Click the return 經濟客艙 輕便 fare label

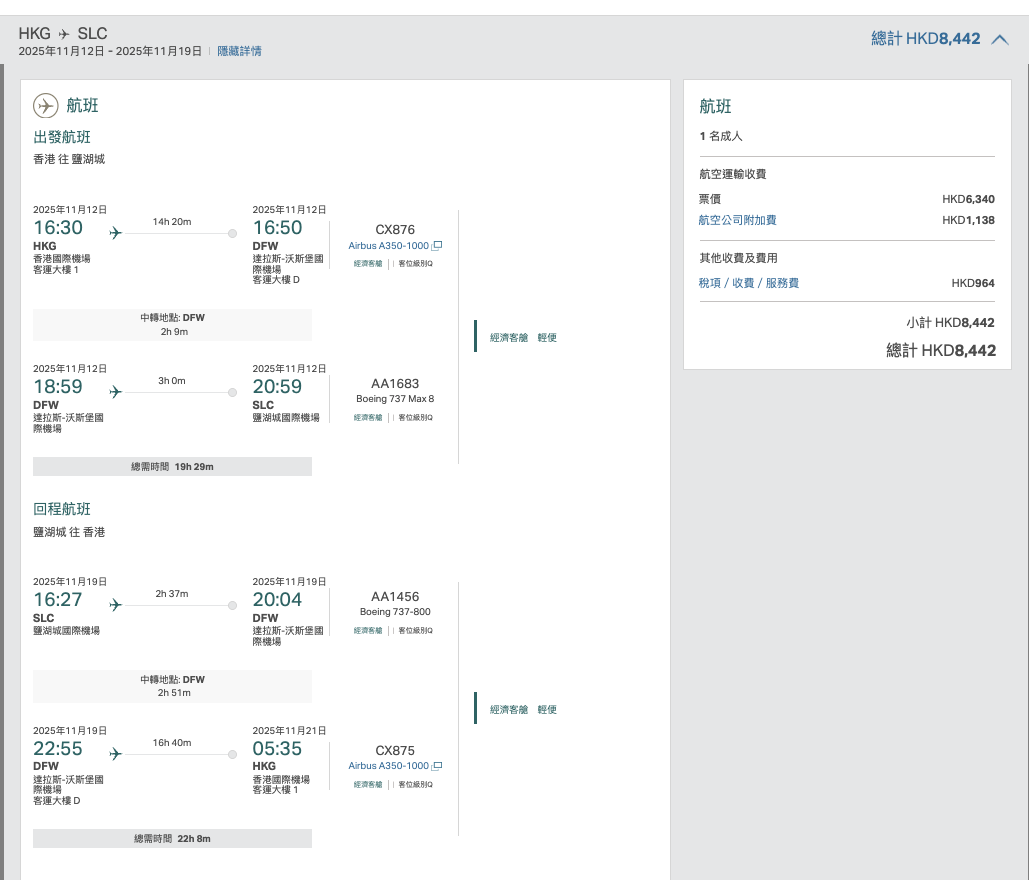tap(523, 709)
